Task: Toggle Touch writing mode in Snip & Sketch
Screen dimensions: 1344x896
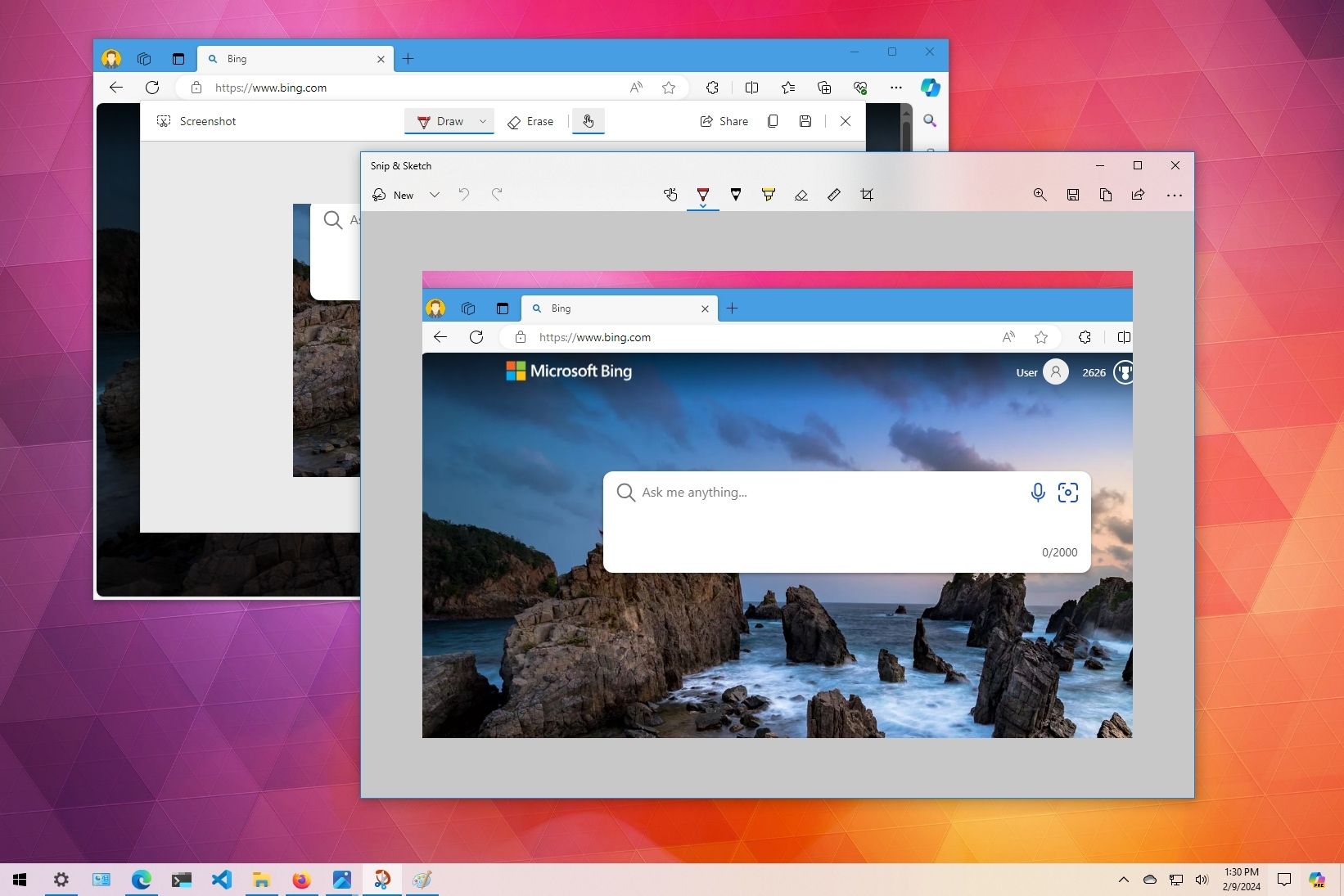Action: pyautogui.click(x=670, y=195)
